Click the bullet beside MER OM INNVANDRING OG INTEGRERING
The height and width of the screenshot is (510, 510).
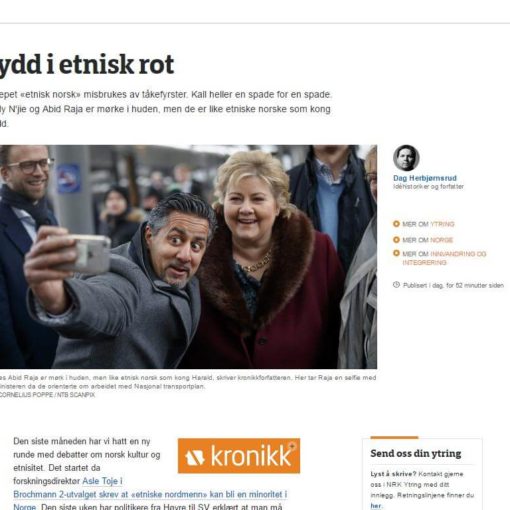[396, 253]
